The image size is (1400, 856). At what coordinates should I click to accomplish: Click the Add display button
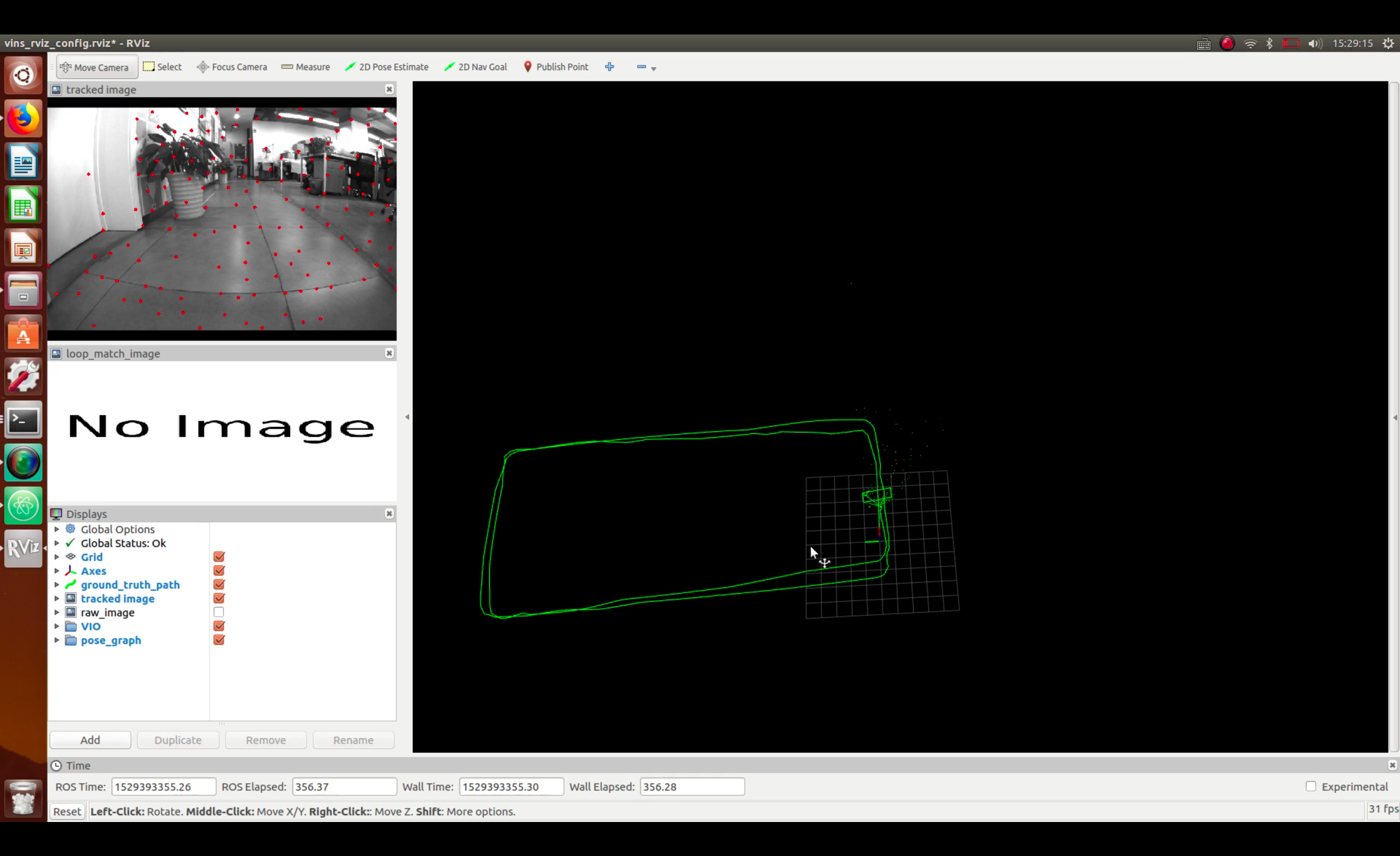click(90, 739)
